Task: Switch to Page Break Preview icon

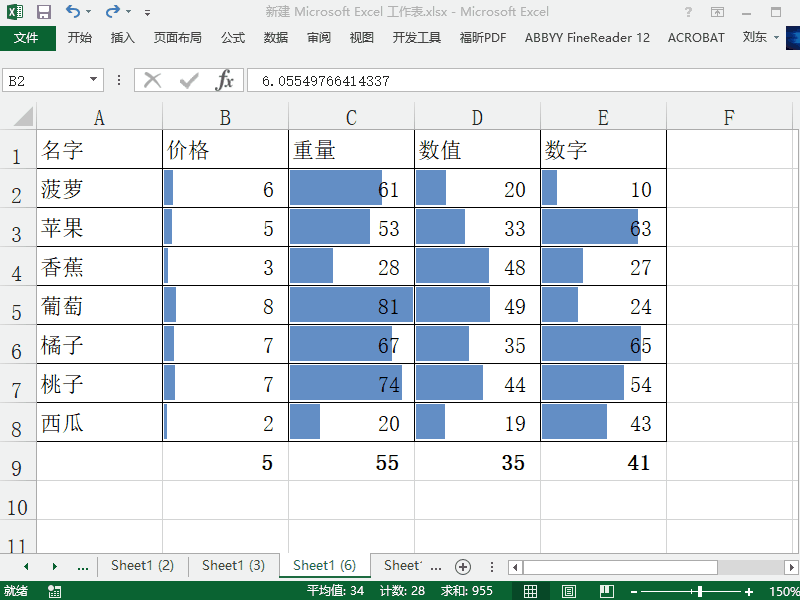Action: click(x=607, y=591)
